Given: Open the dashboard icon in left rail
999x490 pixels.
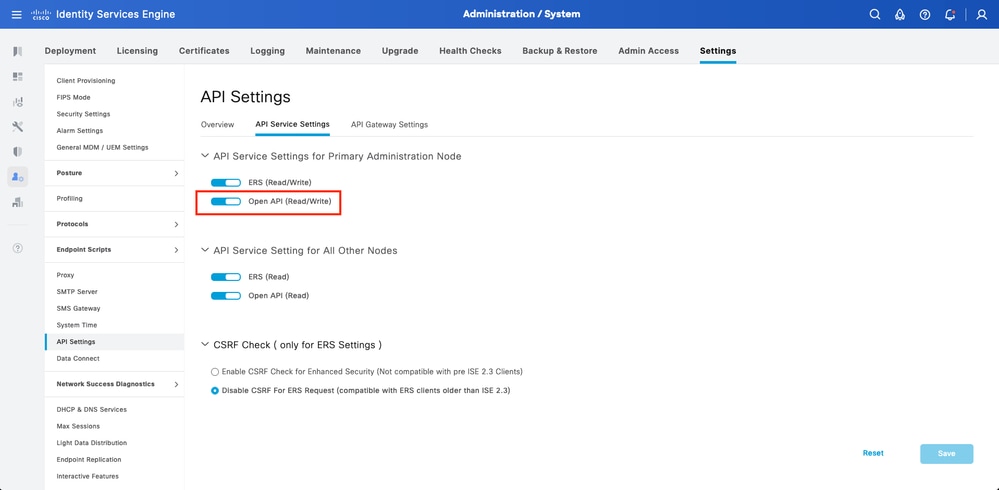Looking at the screenshot, I should [18, 76].
